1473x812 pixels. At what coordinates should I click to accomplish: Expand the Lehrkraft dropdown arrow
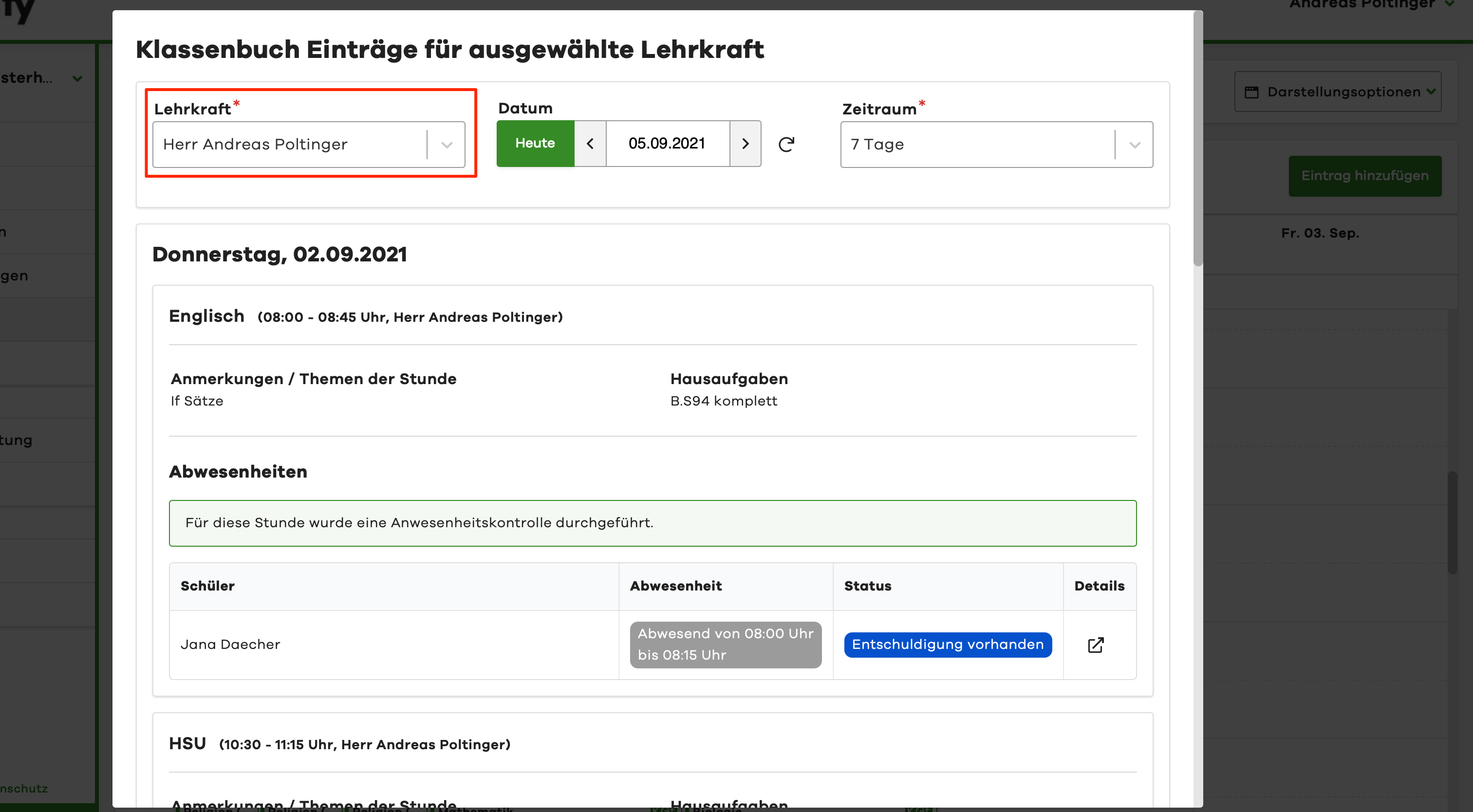tap(447, 145)
